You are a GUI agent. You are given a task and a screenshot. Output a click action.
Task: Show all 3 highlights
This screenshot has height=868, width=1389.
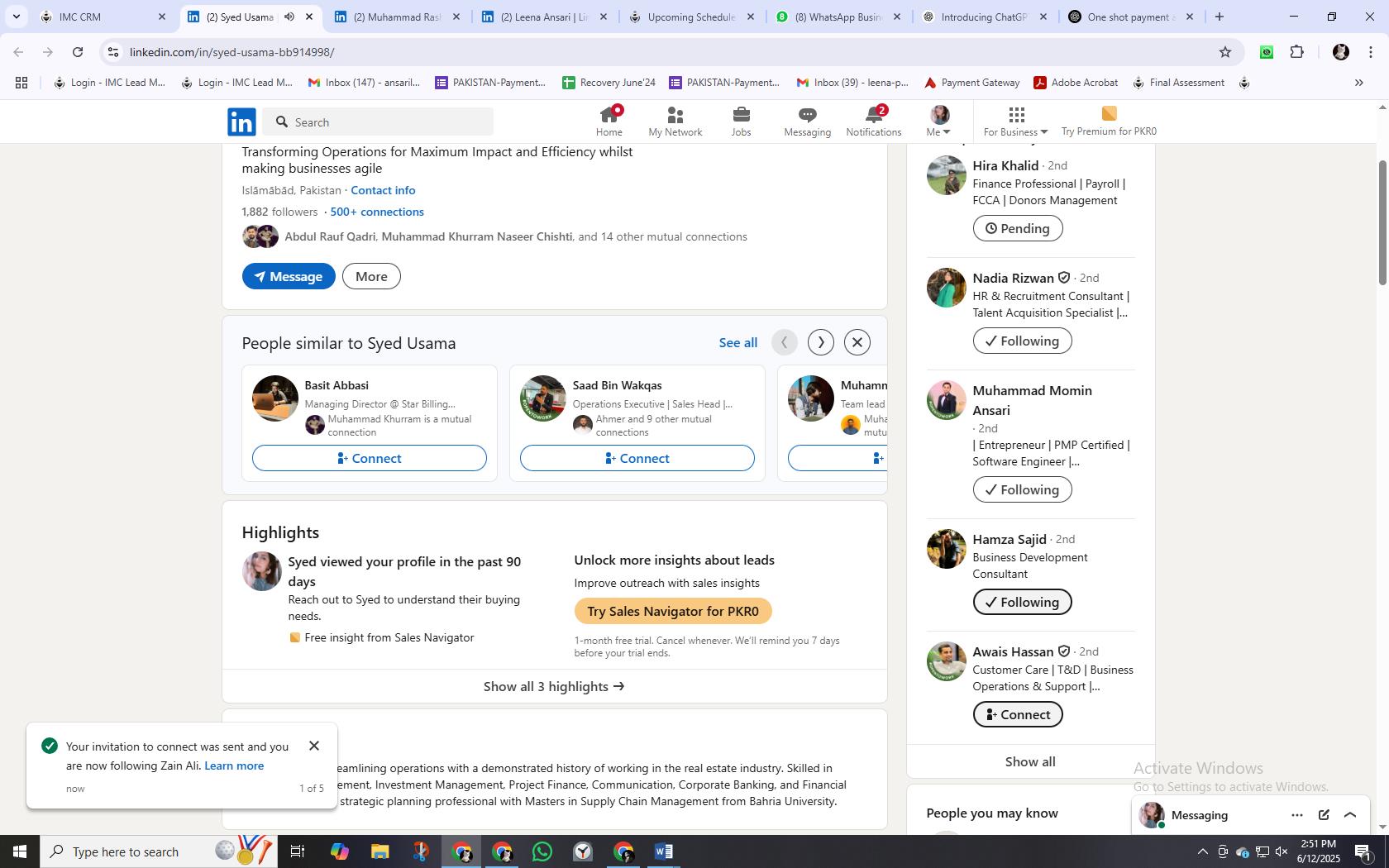click(554, 686)
